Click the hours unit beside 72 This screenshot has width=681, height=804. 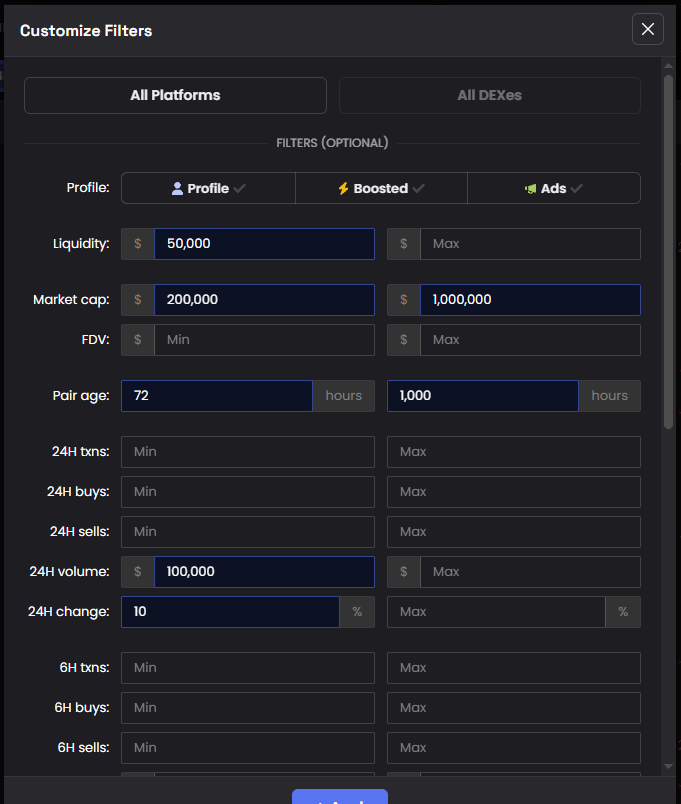coord(344,396)
